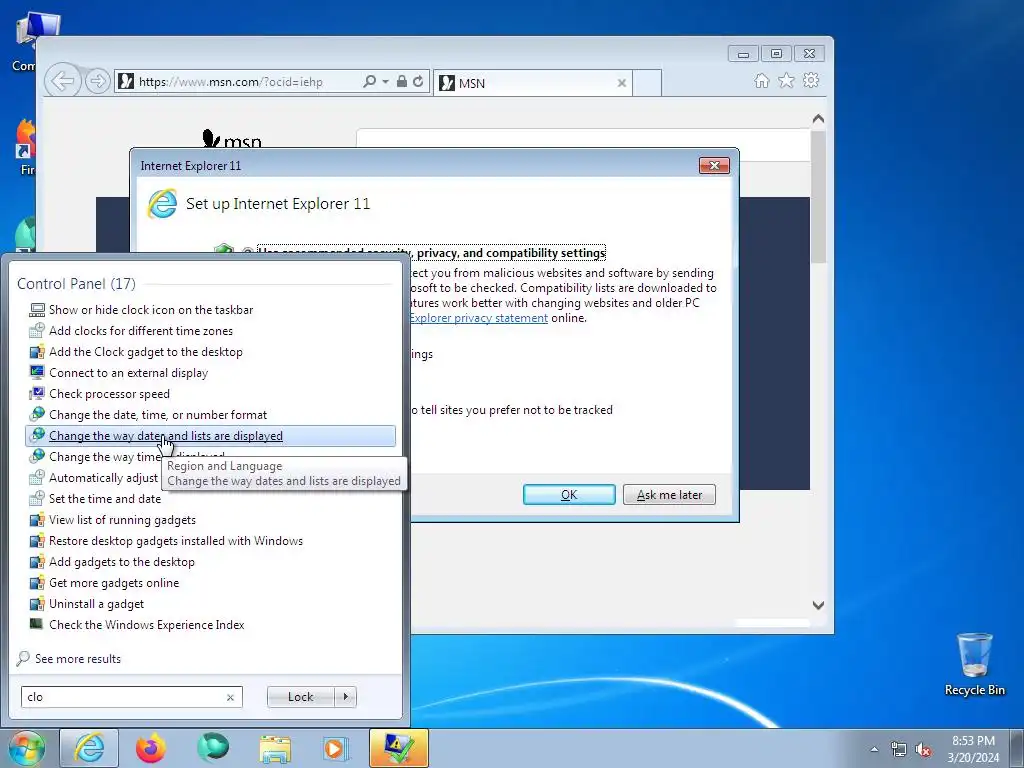Open Show or hide clock icon on taskbar
The height and width of the screenshot is (768, 1024).
210,310
